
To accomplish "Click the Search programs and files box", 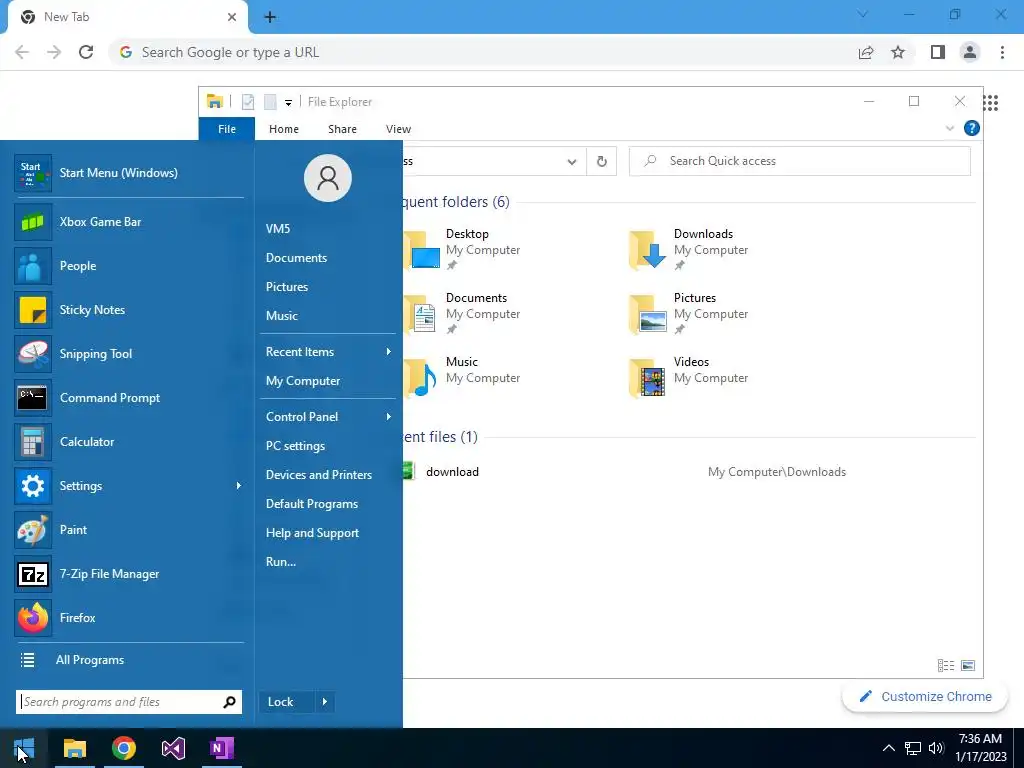I will 129,702.
